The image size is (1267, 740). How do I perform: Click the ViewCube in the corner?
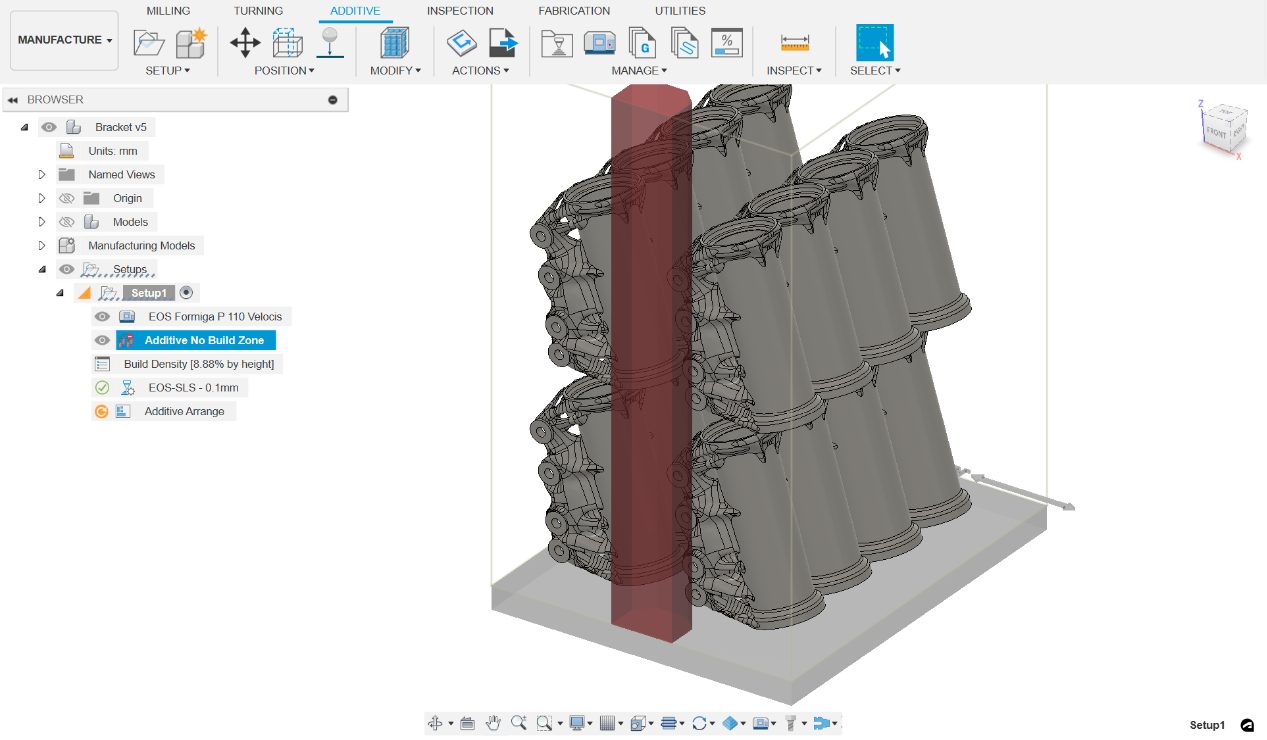pos(1222,128)
